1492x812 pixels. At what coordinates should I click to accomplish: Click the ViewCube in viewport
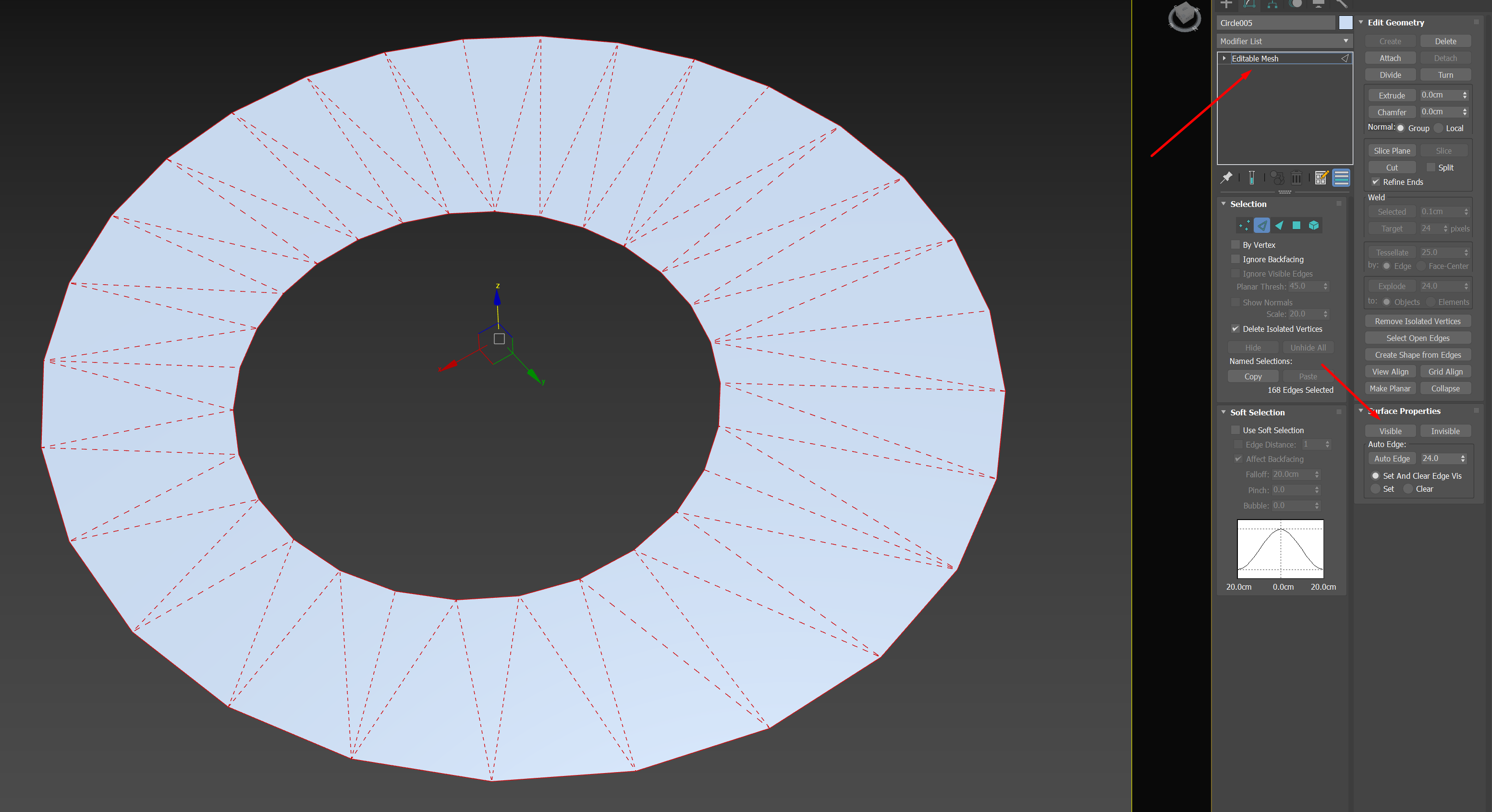[x=1185, y=17]
